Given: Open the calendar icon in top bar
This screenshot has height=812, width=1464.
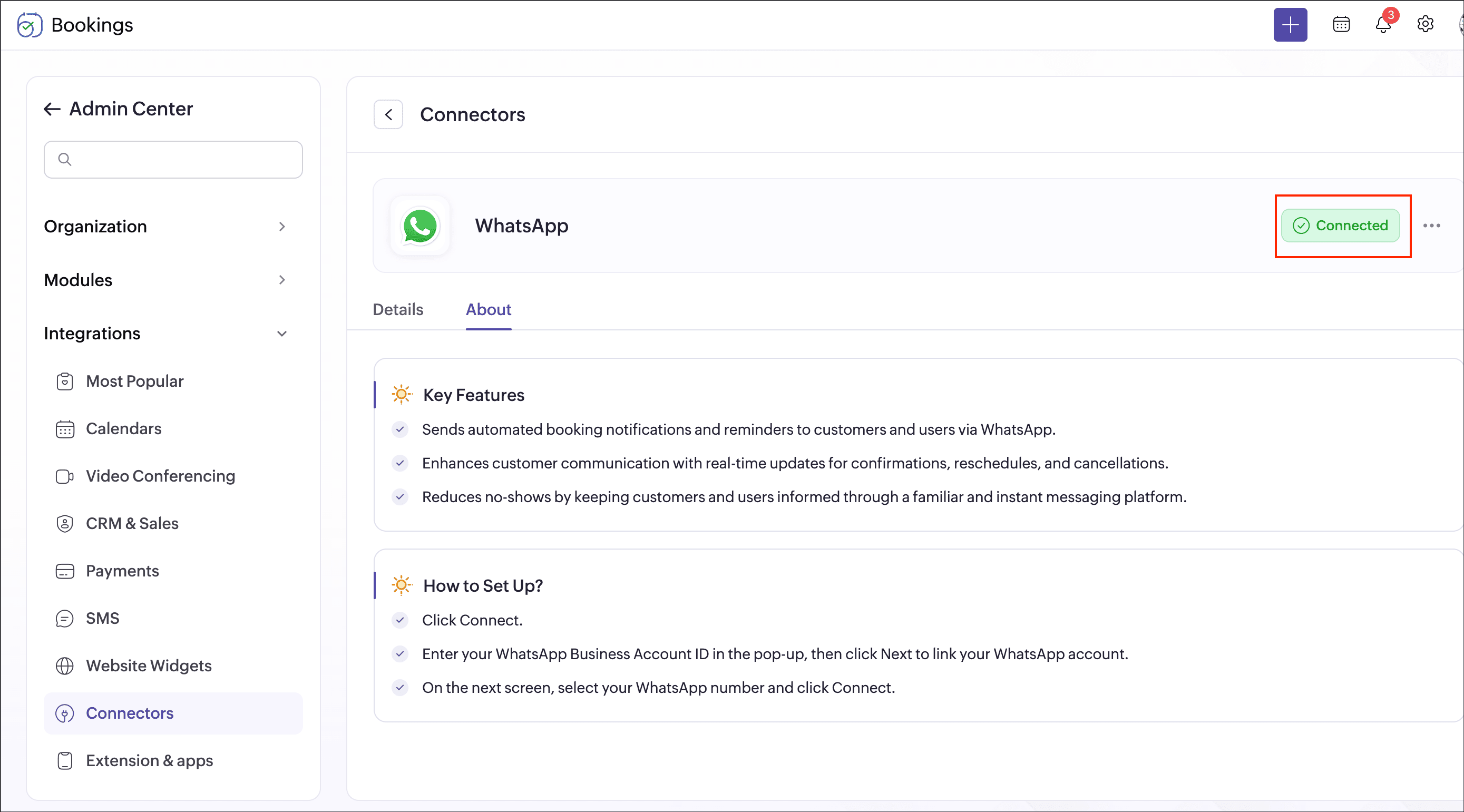Looking at the screenshot, I should click(1341, 25).
